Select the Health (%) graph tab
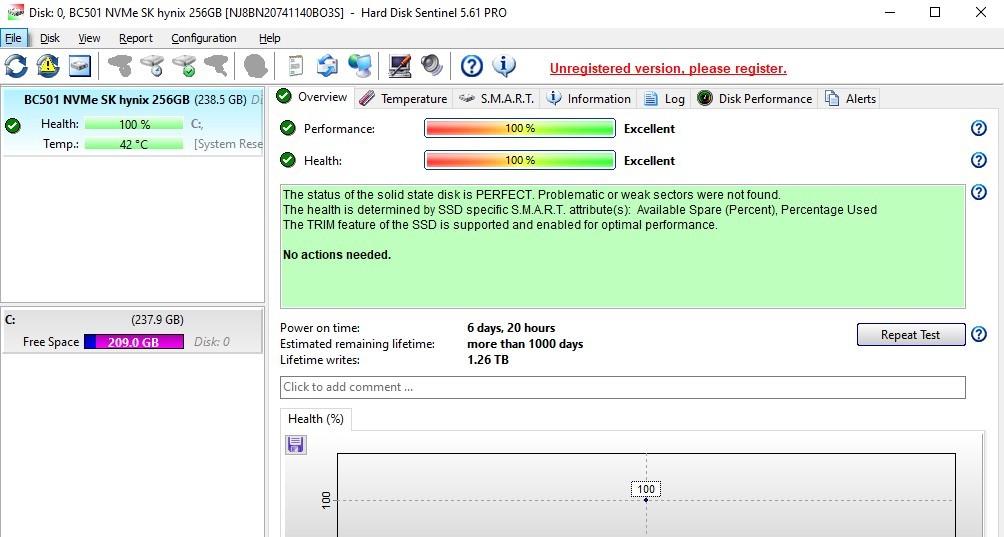The width and height of the screenshot is (1004, 537). [316, 419]
